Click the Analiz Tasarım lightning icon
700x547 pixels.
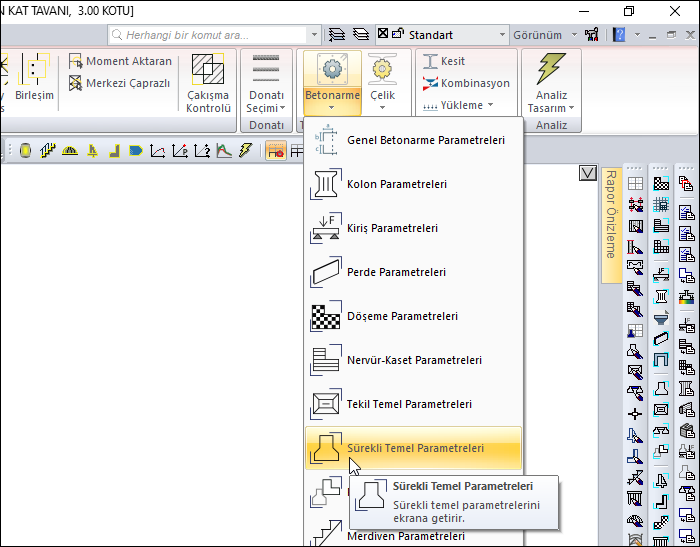(x=550, y=69)
